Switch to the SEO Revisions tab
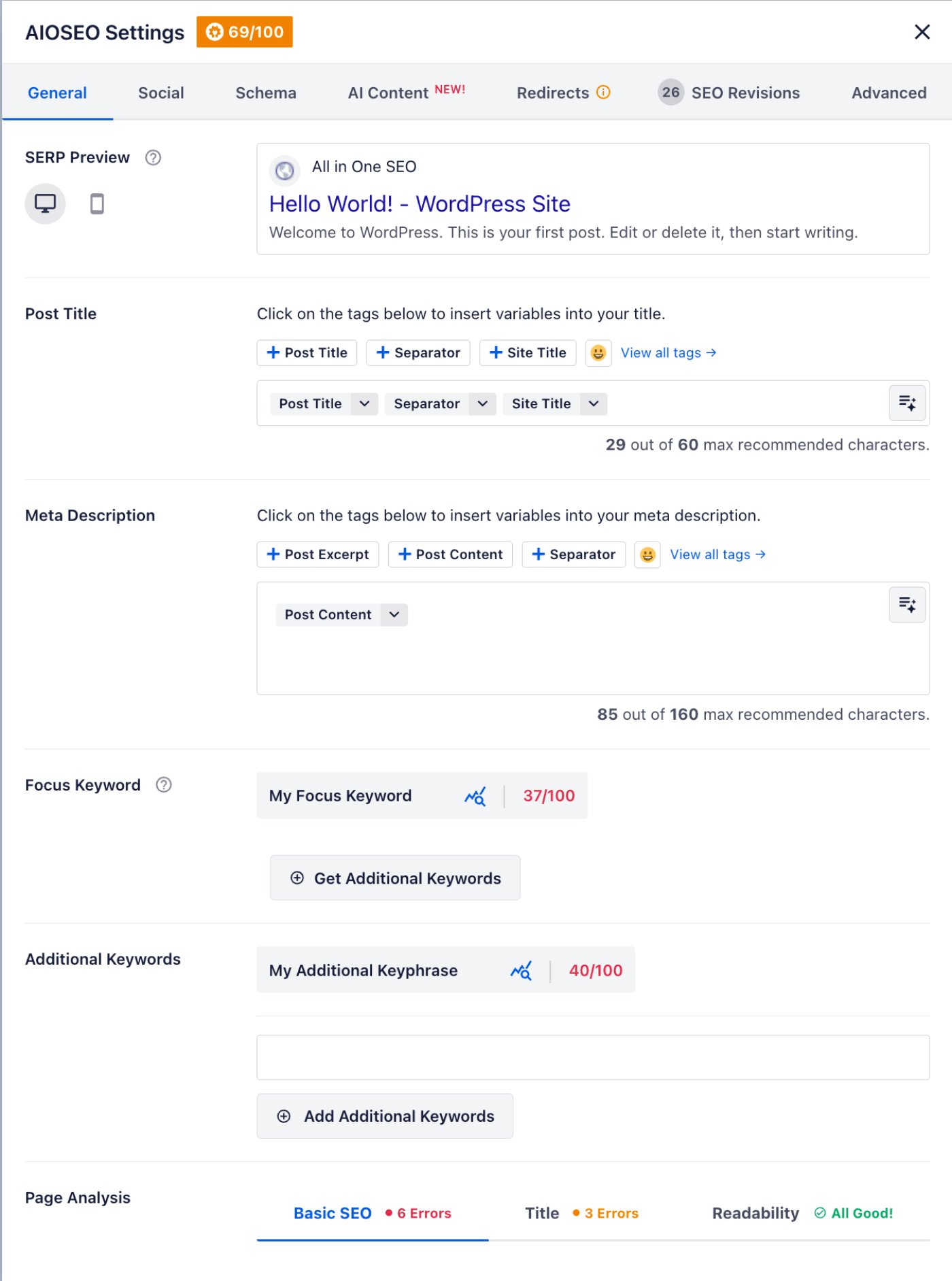The width and height of the screenshot is (952, 1281). [x=745, y=93]
